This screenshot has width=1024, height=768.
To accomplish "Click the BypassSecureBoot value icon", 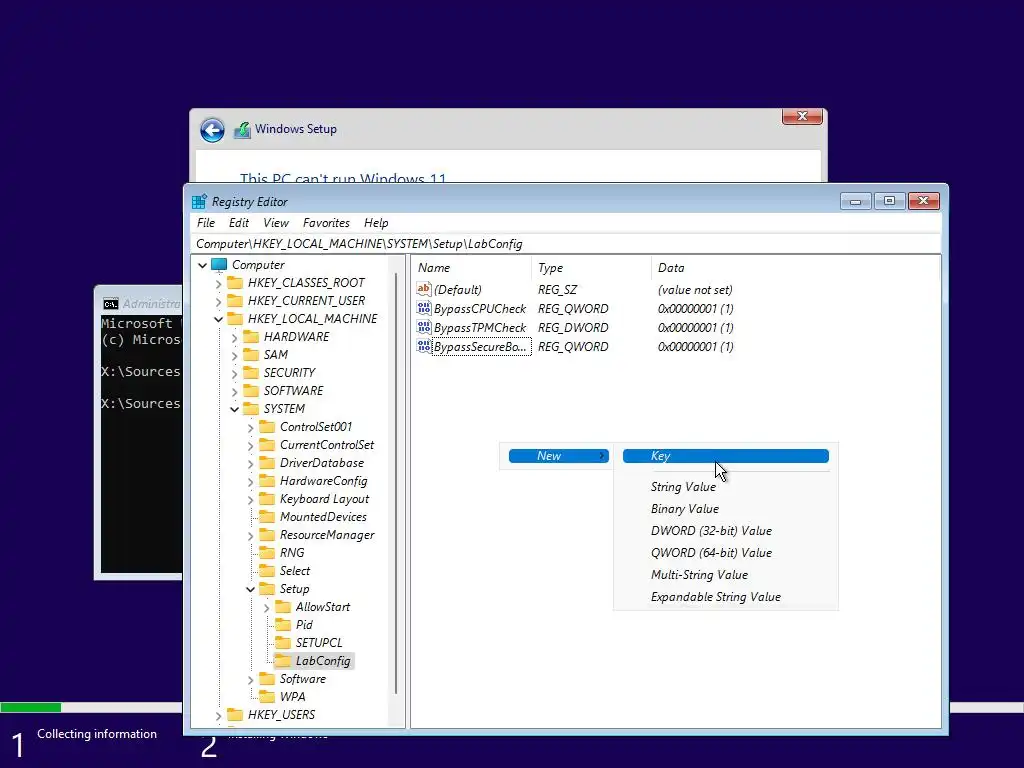I will click(x=424, y=346).
